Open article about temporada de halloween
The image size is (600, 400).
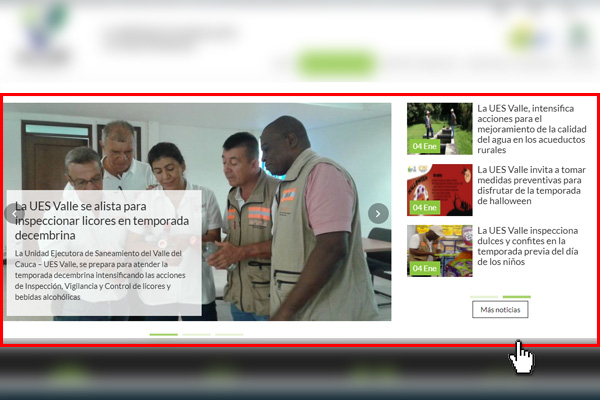pyautogui.click(x=531, y=185)
